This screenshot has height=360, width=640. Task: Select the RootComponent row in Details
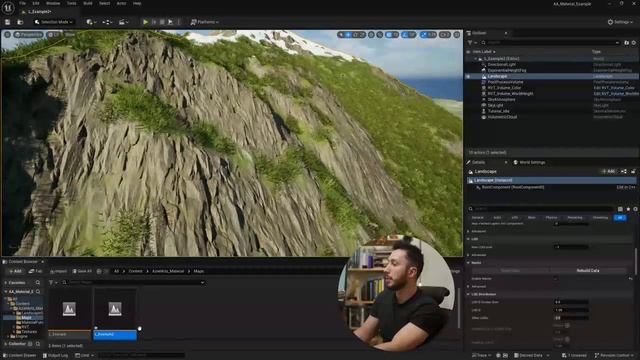pyautogui.click(x=552, y=187)
